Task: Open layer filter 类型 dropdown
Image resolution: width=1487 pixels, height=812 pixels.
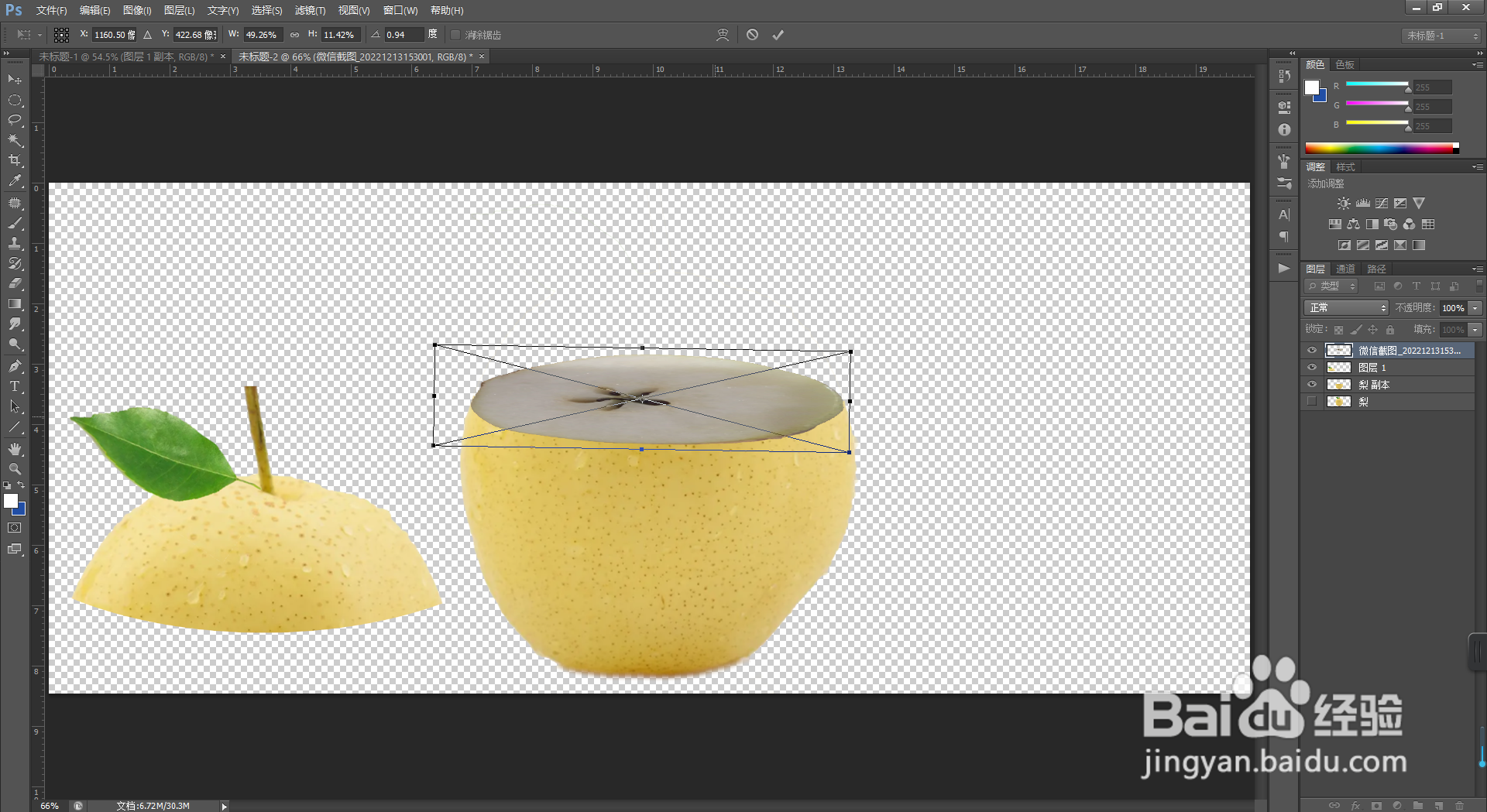Action: tap(1332, 286)
